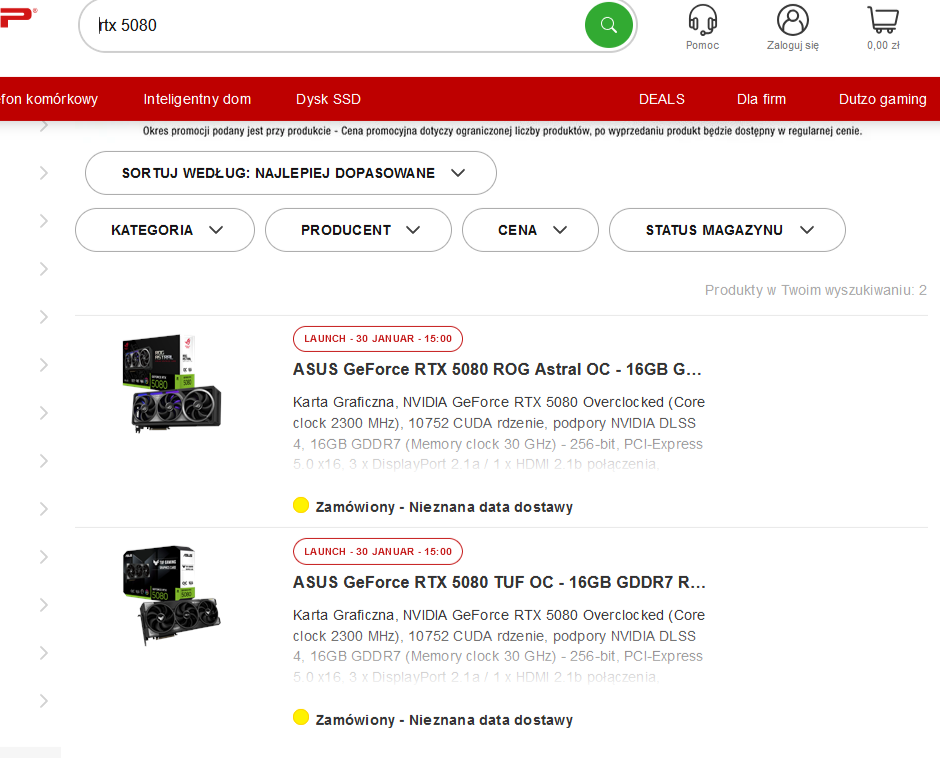
Task: Click the yellow status dot of ROG Astral
Action: (x=301, y=506)
